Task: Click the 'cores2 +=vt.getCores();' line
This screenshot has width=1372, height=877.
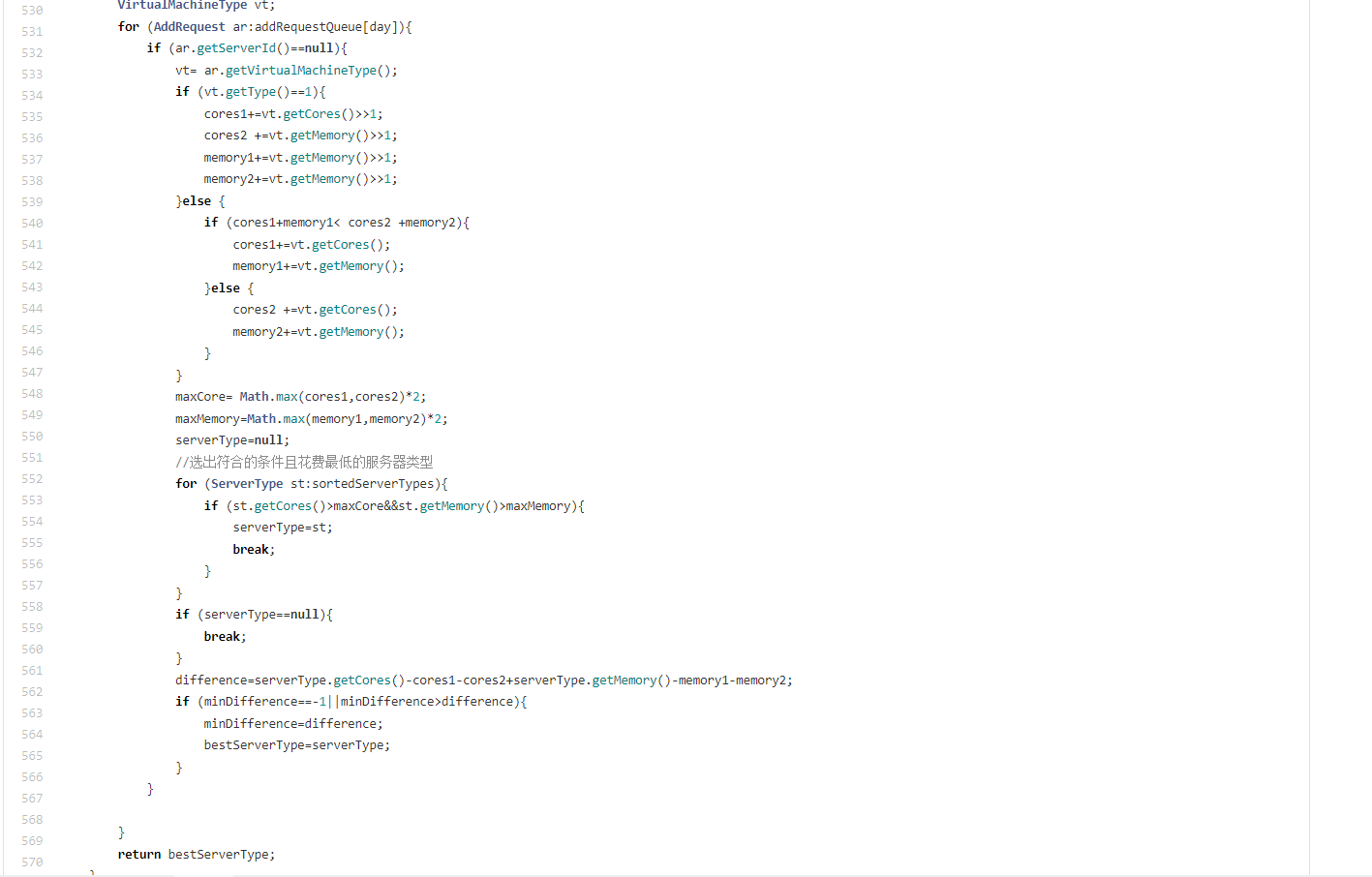Action: click(x=316, y=310)
